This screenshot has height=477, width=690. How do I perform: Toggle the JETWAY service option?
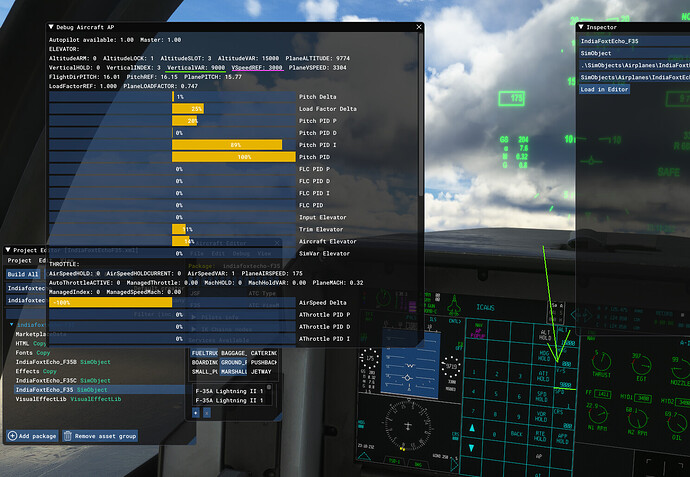pos(264,372)
